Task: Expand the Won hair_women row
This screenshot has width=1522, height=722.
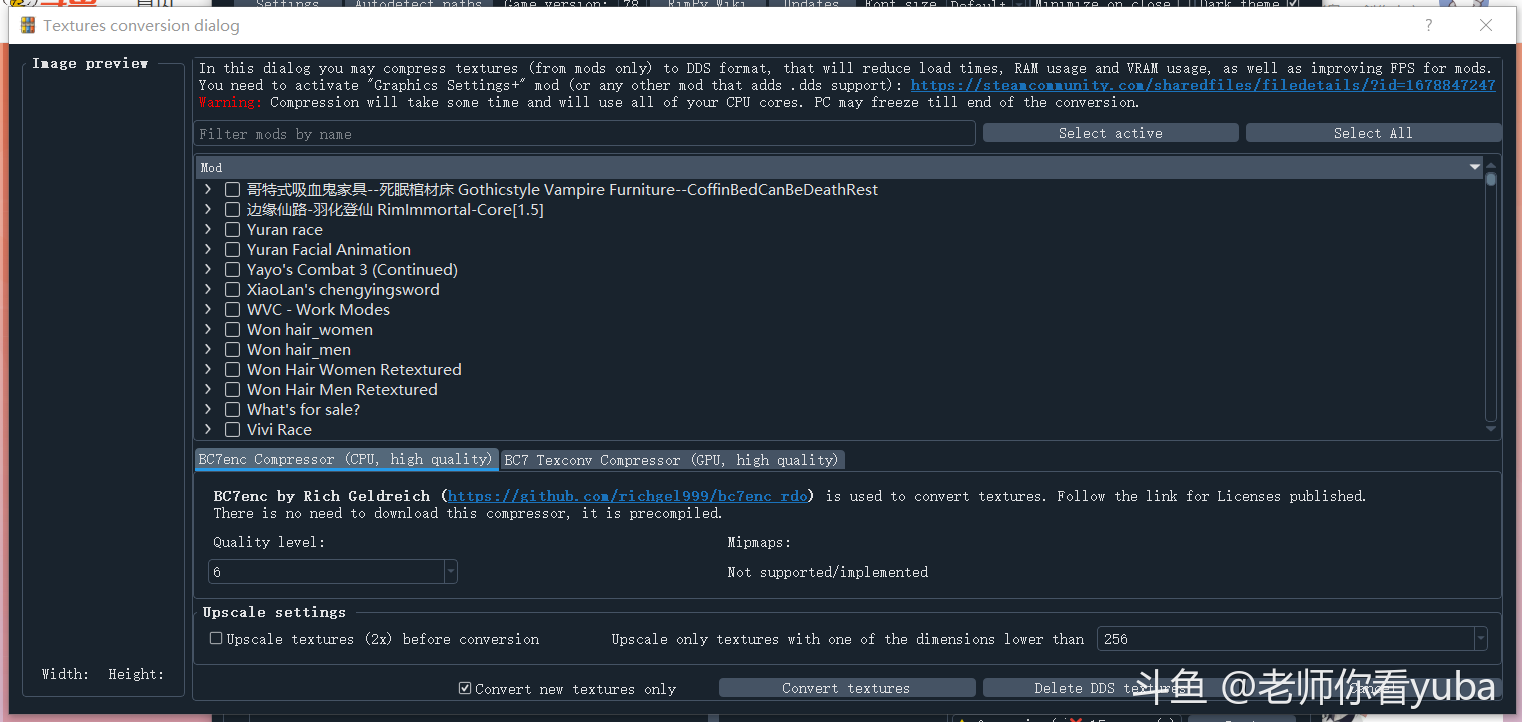Action: (x=208, y=329)
